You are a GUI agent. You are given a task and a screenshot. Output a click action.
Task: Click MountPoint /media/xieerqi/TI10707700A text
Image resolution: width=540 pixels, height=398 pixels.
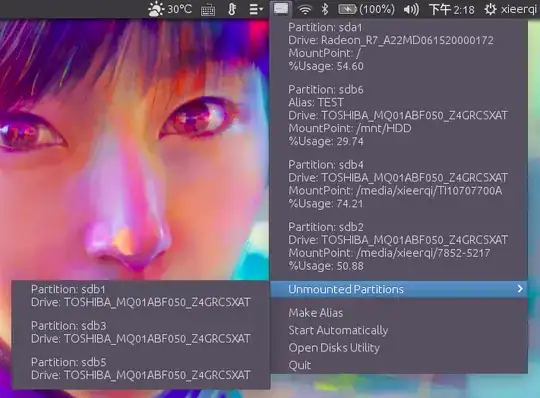click(395, 191)
